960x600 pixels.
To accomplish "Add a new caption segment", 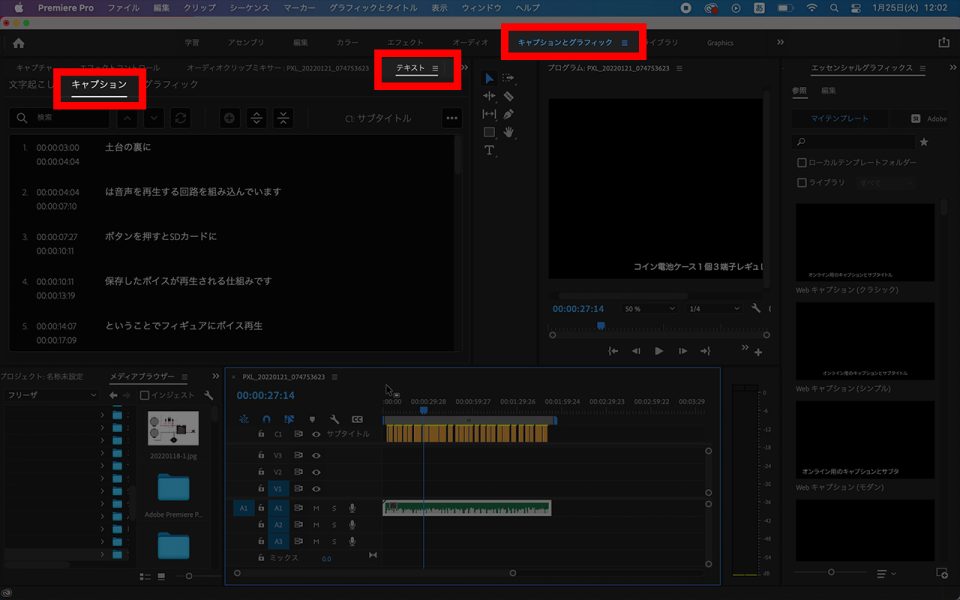I will (x=230, y=118).
